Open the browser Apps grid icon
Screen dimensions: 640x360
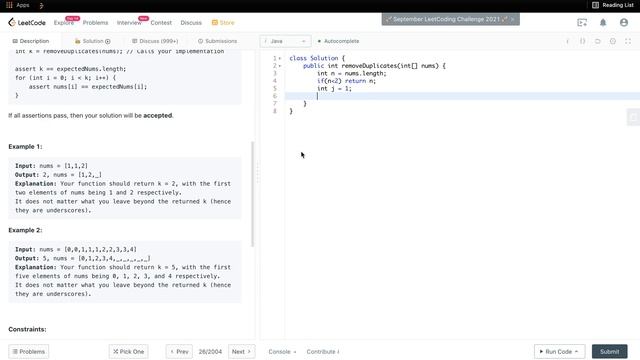pyautogui.click(x=9, y=5)
